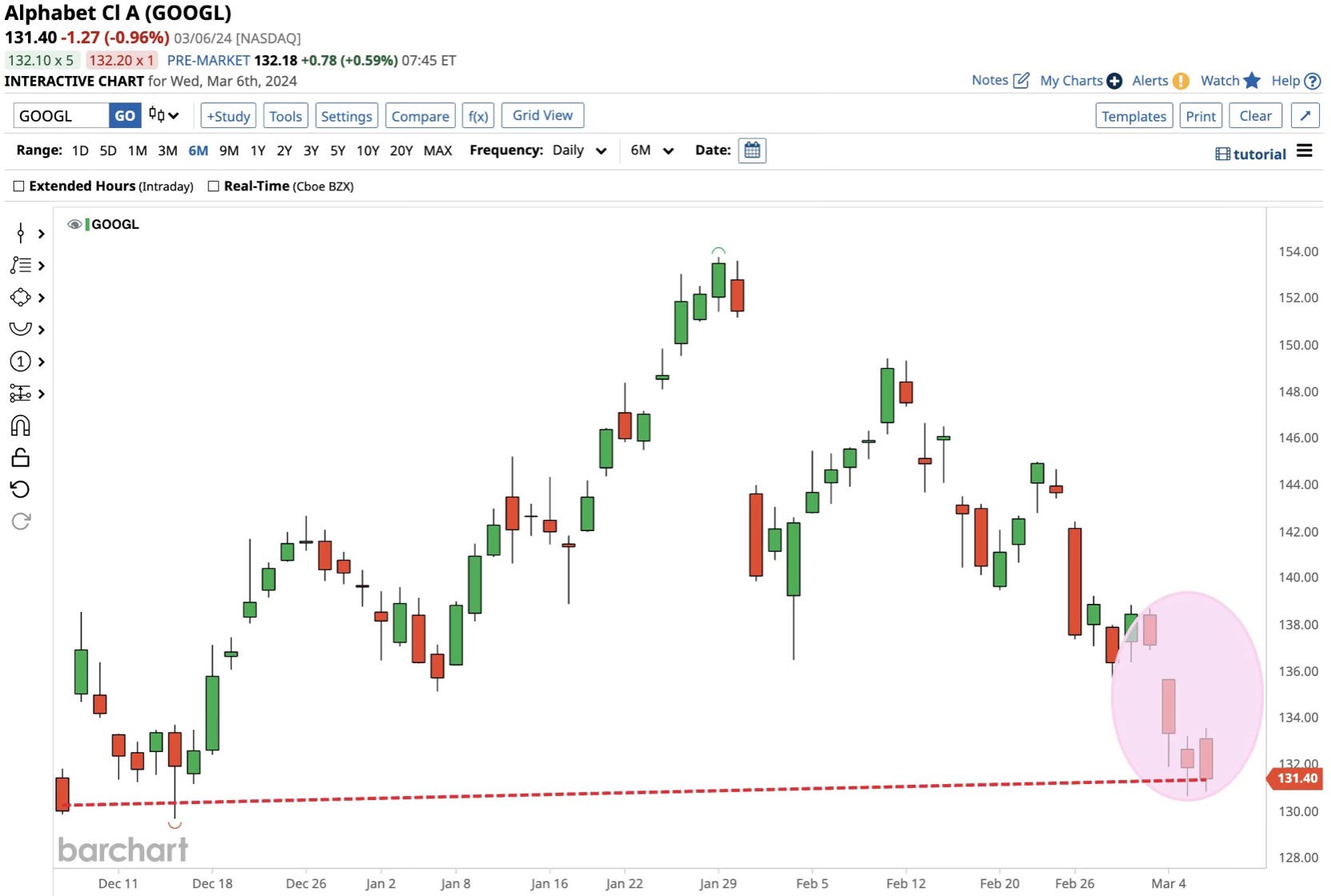Screen dimensions: 1331x896
Task: Click the Notes edit icon
Action: click(x=1021, y=80)
